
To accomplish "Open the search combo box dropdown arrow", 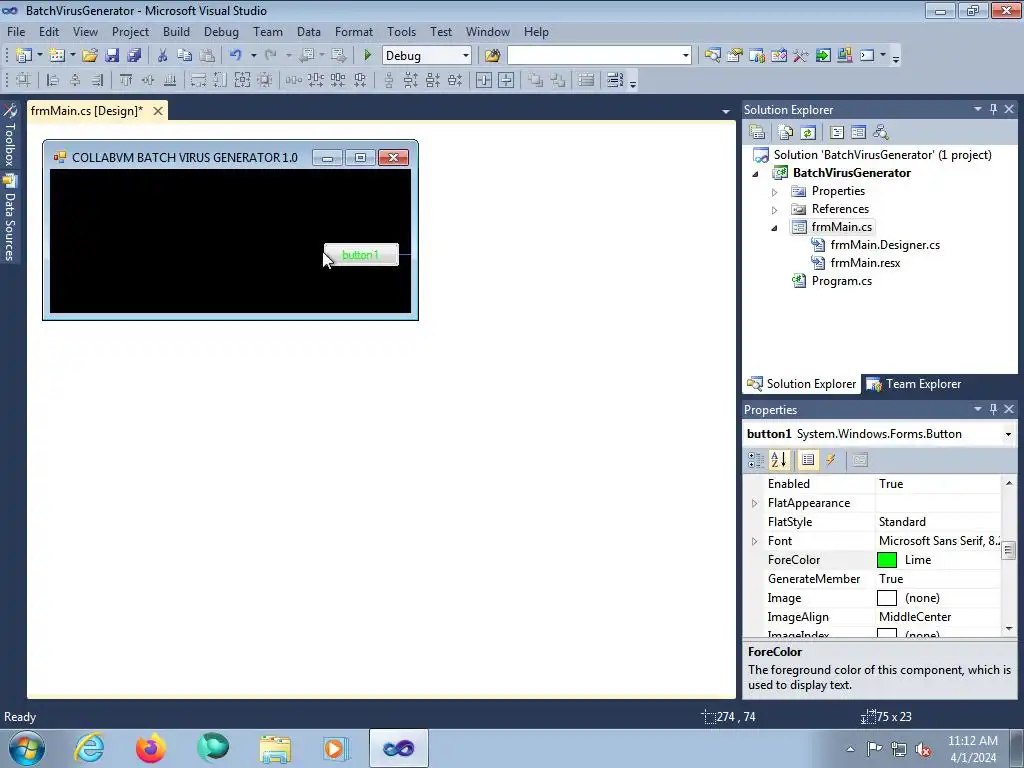I will [686, 56].
